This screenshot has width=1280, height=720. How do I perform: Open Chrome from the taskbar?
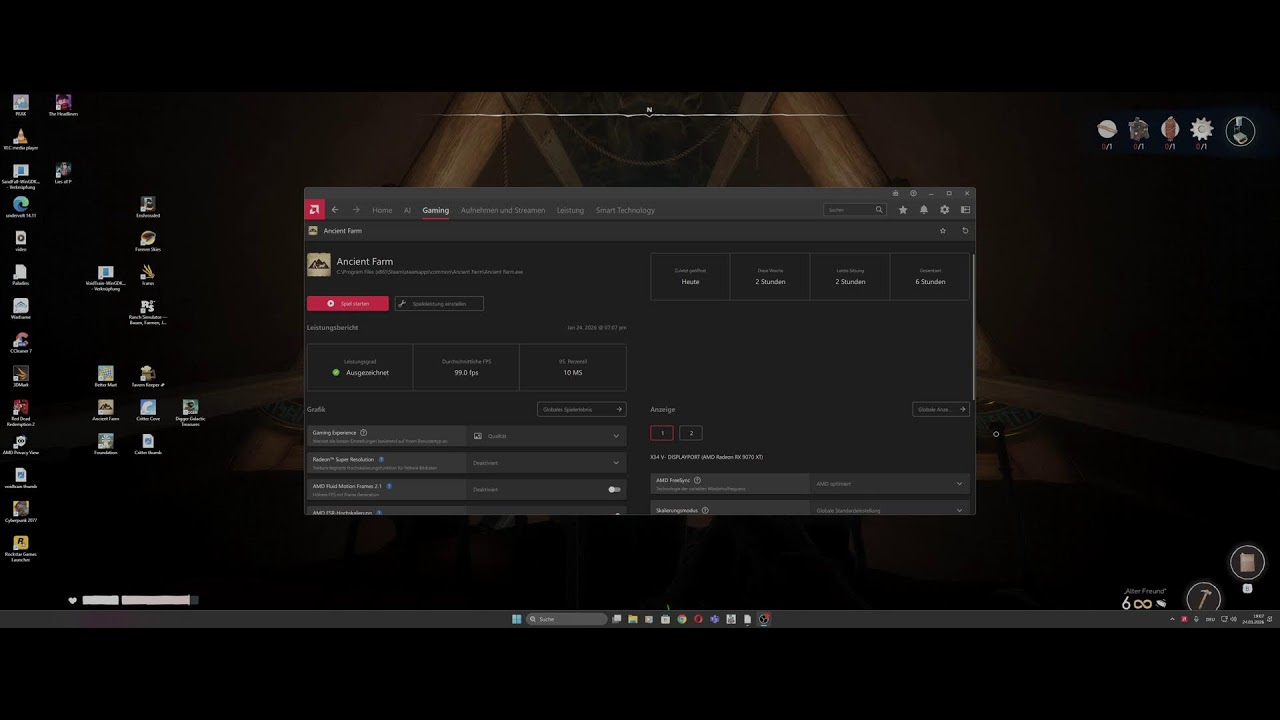click(x=682, y=619)
